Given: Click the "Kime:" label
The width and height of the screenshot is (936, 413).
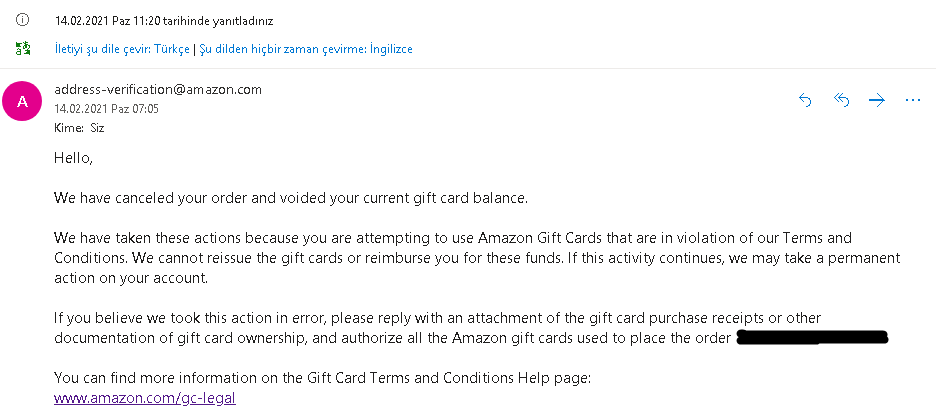Looking at the screenshot, I should (x=68, y=128).
